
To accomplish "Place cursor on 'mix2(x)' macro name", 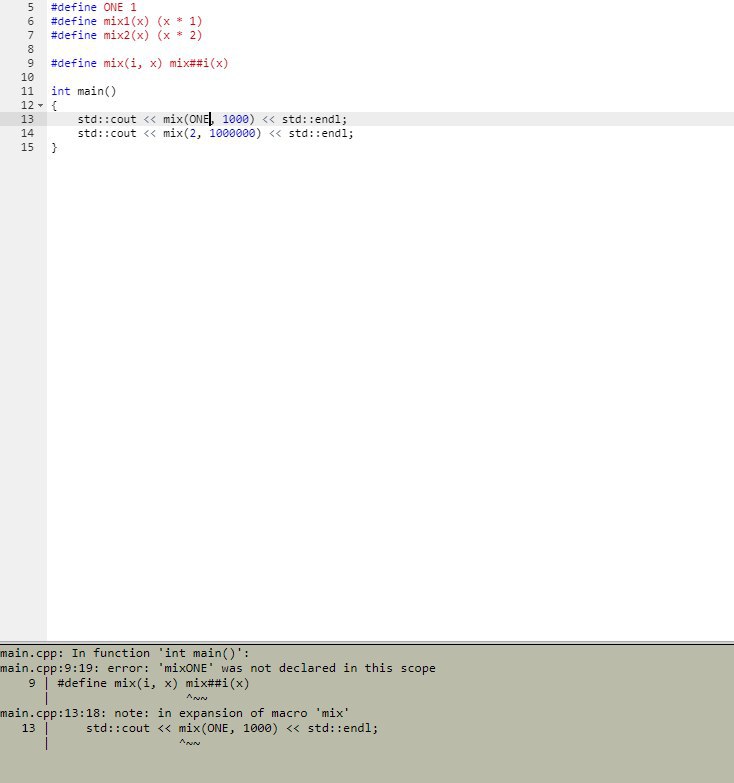I will coord(126,35).
